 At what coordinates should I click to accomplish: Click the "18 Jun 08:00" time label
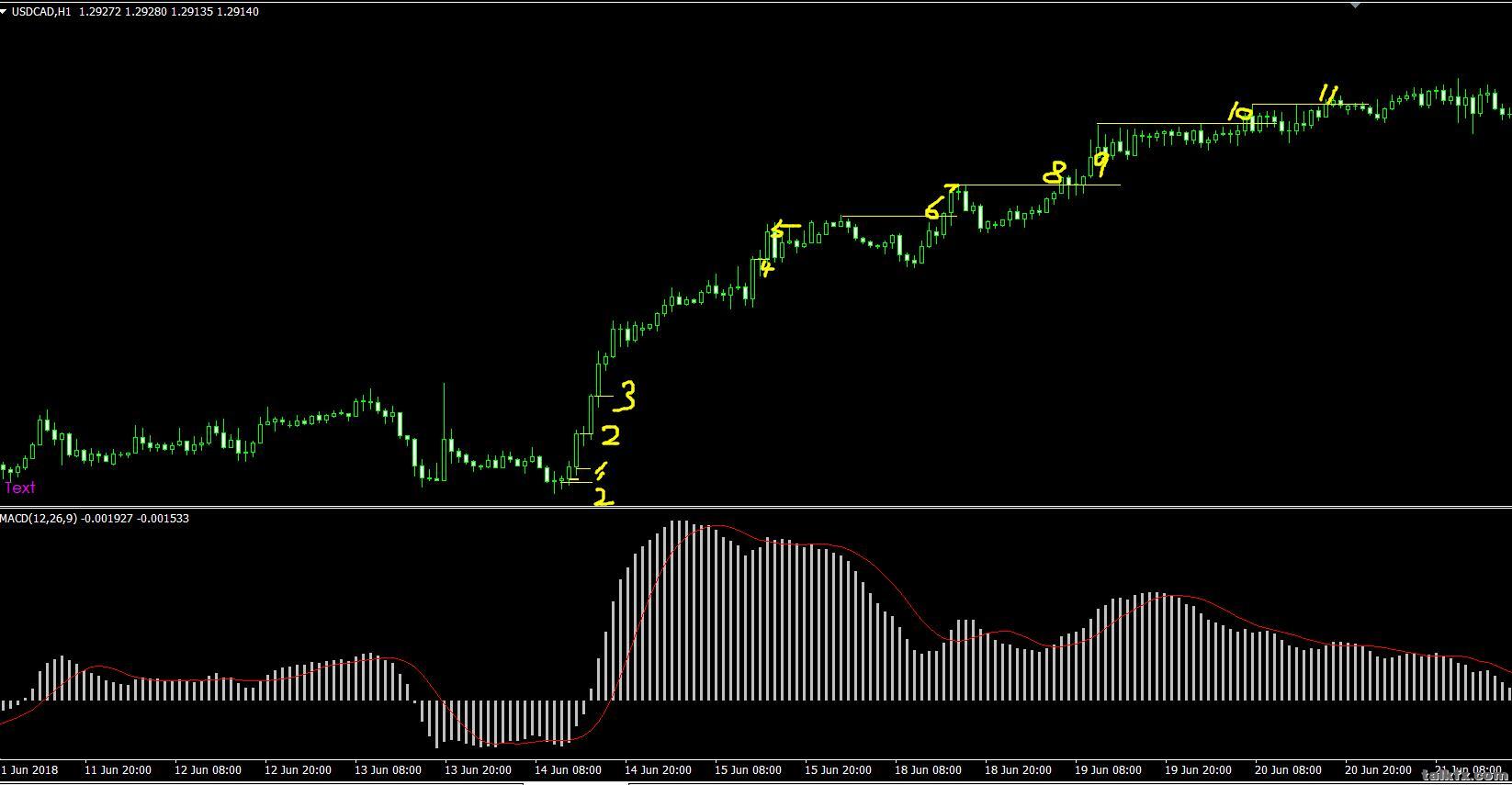click(929, 769)
